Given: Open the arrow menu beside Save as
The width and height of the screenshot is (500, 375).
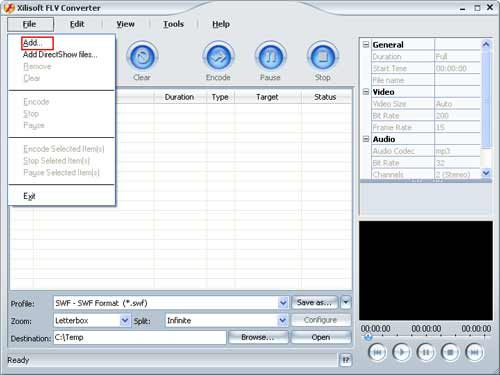Looking at the screenshot, I should pos(346,303).
